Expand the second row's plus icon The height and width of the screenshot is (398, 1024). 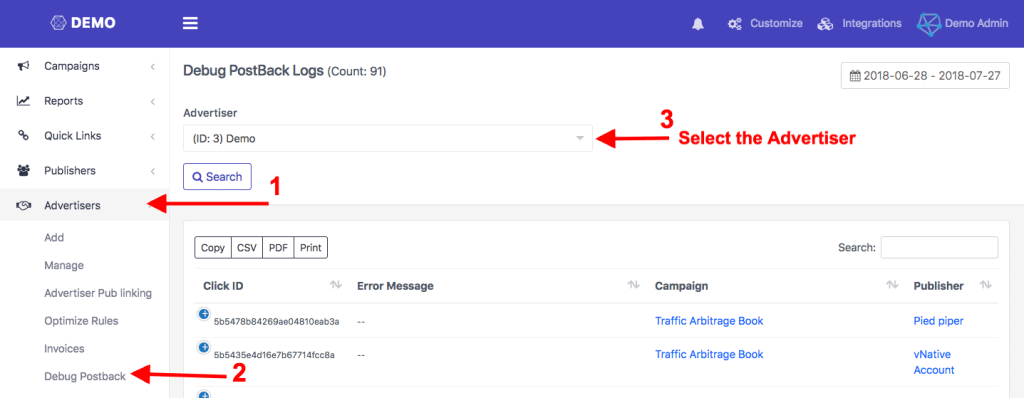click(x=203, y=347)
